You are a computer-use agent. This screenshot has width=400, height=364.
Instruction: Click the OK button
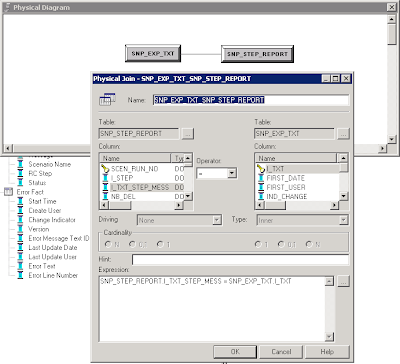click(235, 352)
